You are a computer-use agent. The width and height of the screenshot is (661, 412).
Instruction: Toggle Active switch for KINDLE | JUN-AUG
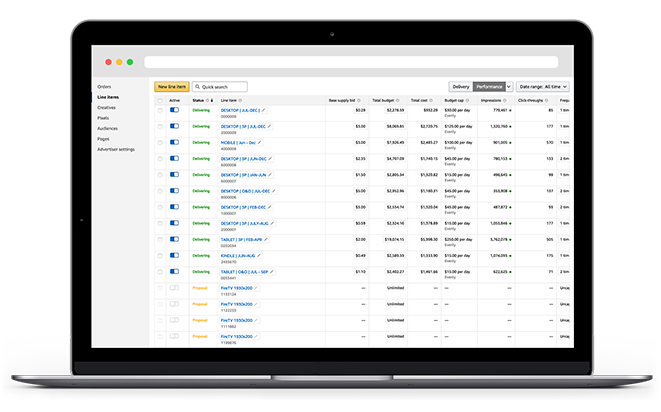coord(174,255)
